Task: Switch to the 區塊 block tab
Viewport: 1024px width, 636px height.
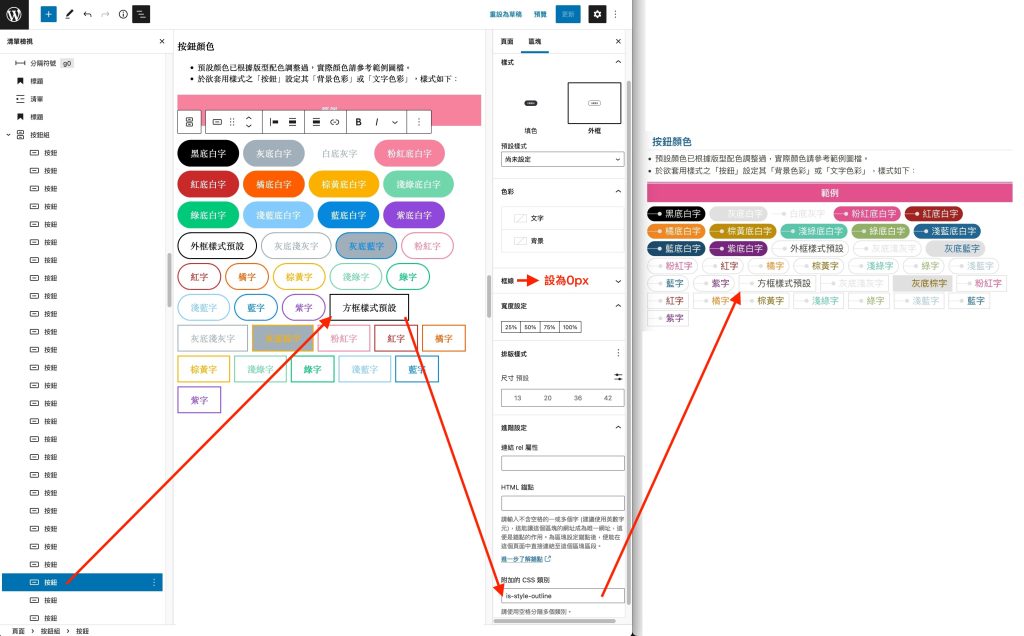Action: point(534,42)
